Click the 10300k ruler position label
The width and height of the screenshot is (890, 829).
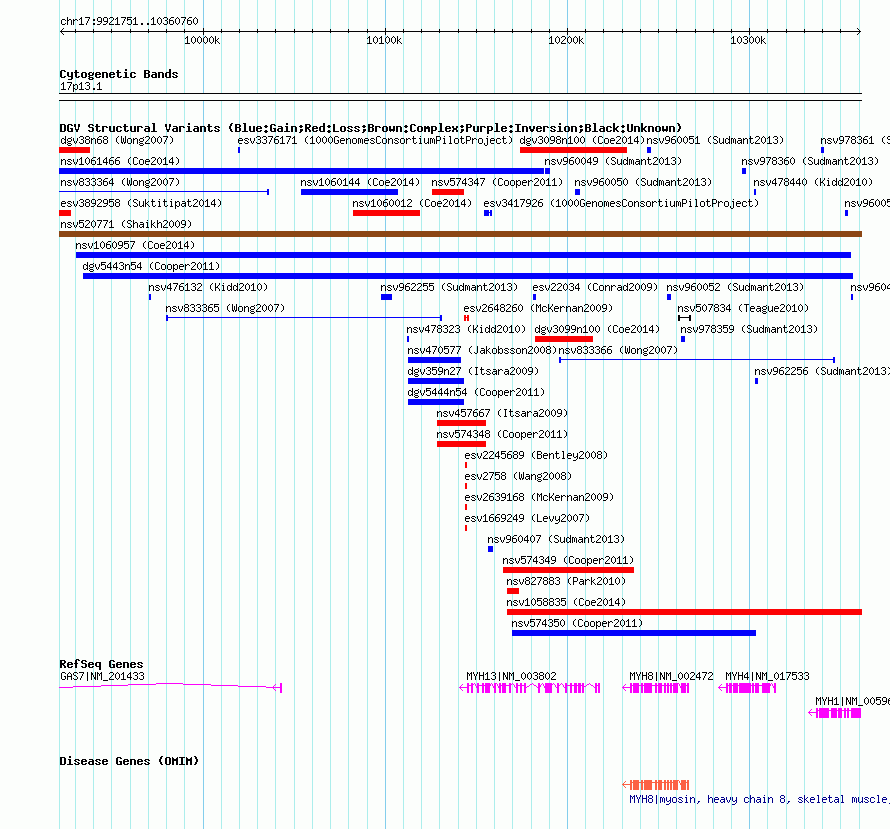748,40
